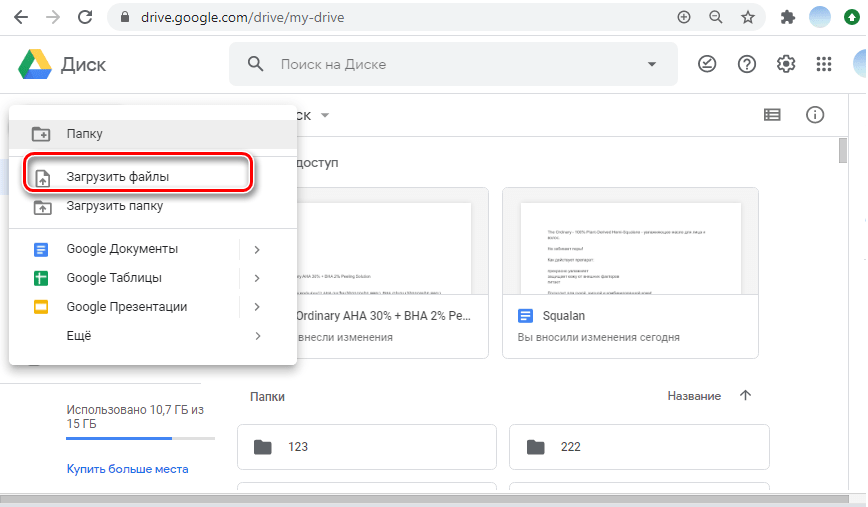Expand the Ещё submenu
The width and height of the screenshot is (868, 507).
pos(257,336)
